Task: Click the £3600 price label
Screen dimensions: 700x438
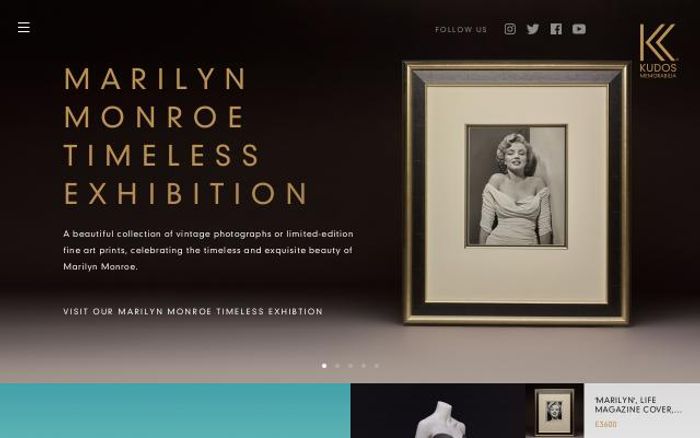Action: (x=606, y=424)
